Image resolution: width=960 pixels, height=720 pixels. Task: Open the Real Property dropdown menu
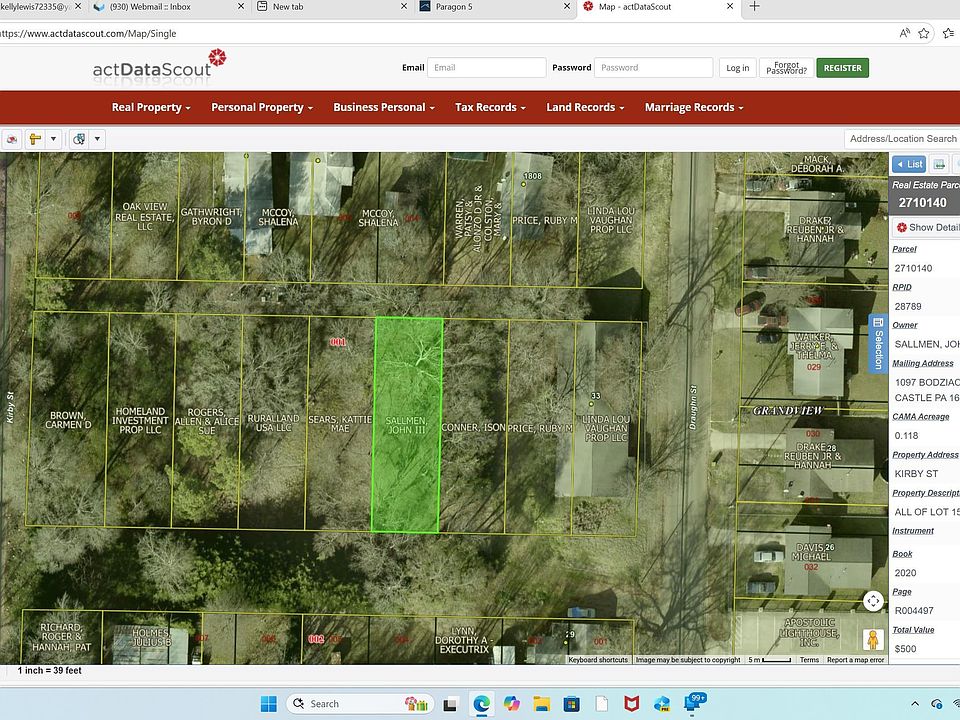point(151,107)
